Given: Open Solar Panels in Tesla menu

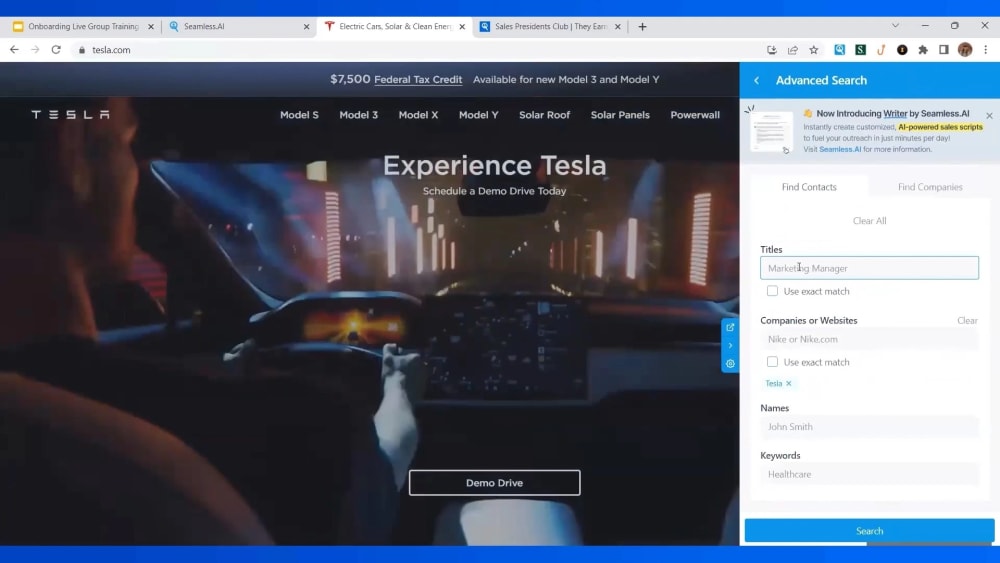Looking at the screenshot, I should click(620, 115).
